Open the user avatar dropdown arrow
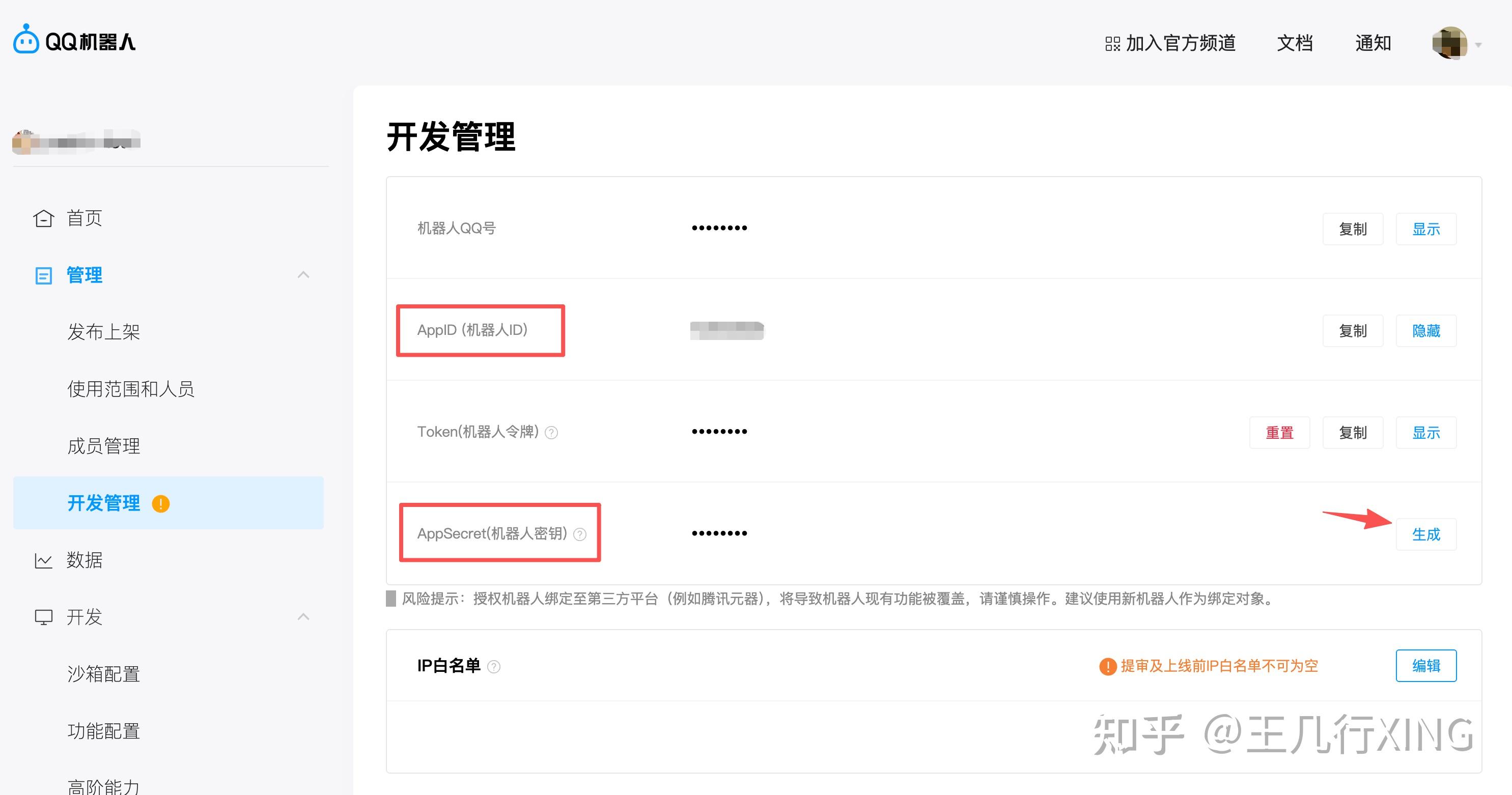Viewport: 1512px width, 795px height. [1478, 45]
